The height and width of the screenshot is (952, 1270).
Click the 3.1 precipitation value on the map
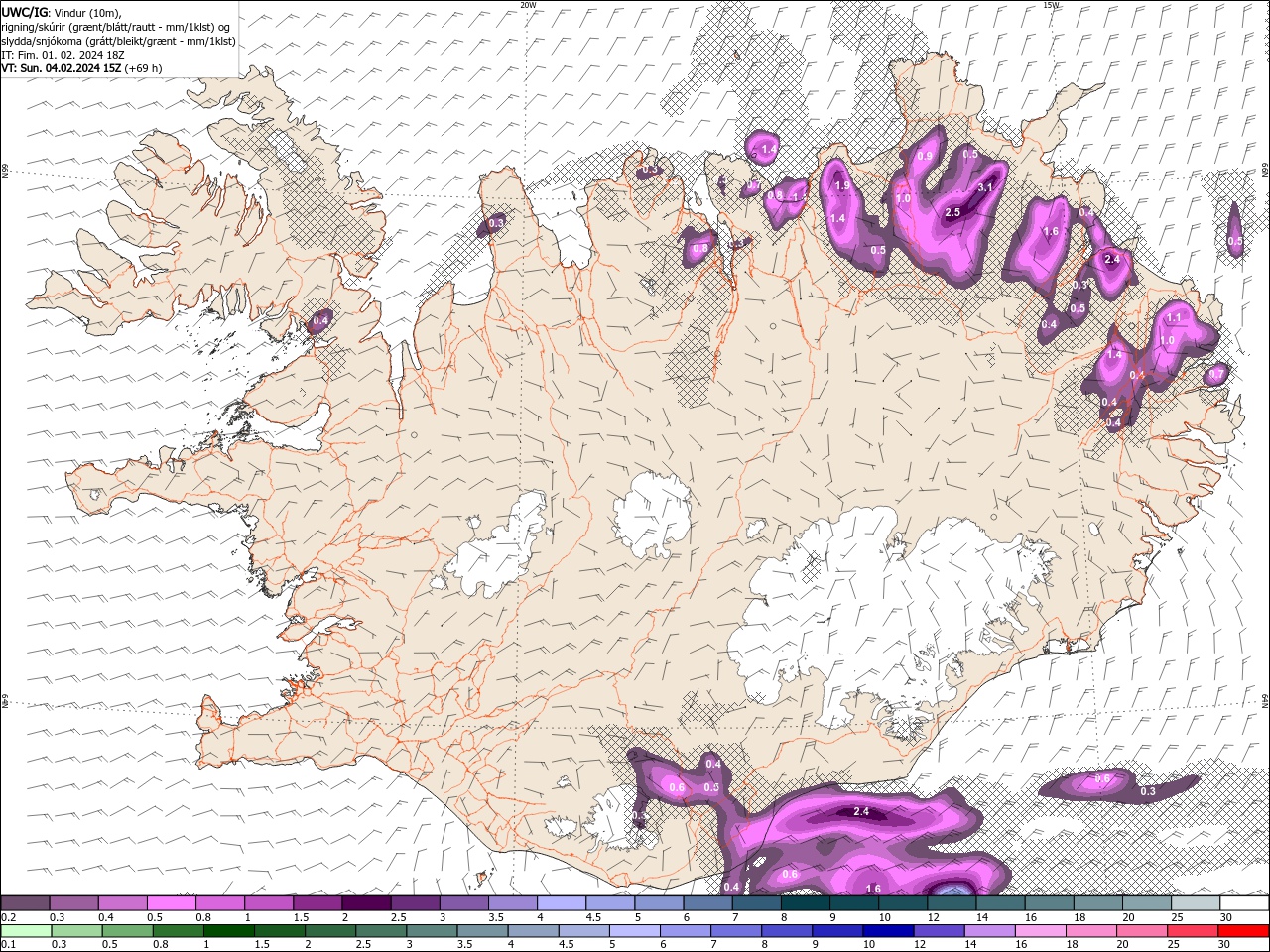point(985,187)
